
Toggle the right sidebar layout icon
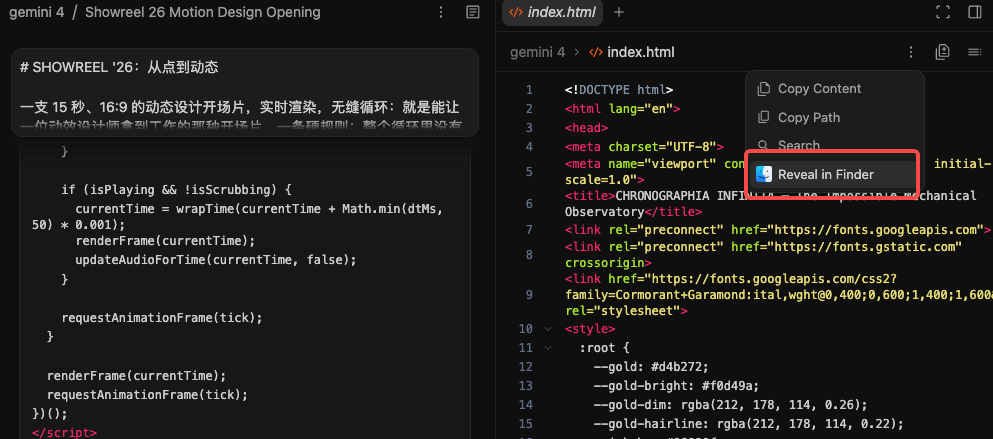pos(975,12)
